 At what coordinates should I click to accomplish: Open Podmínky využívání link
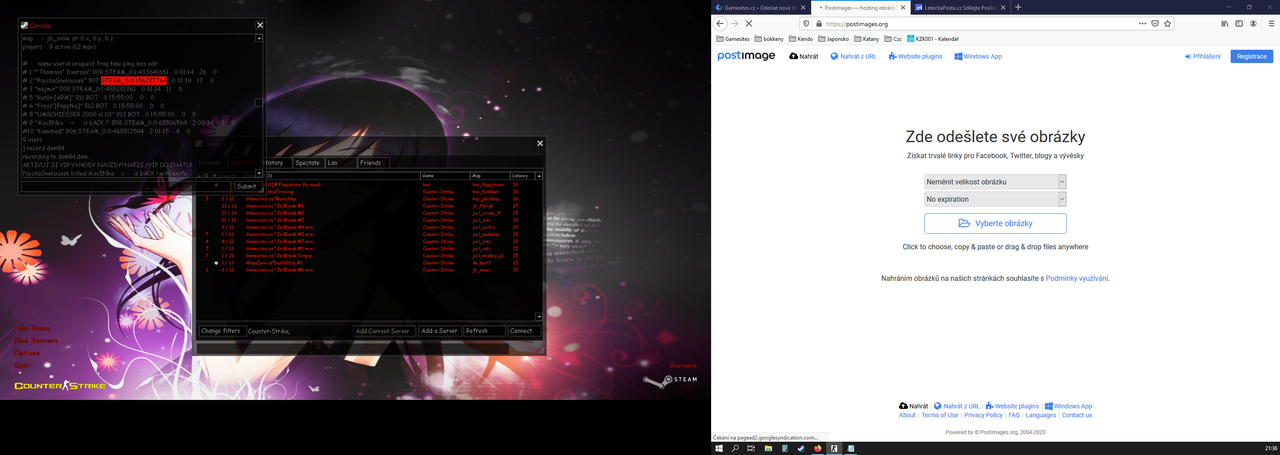[1077, 278]
